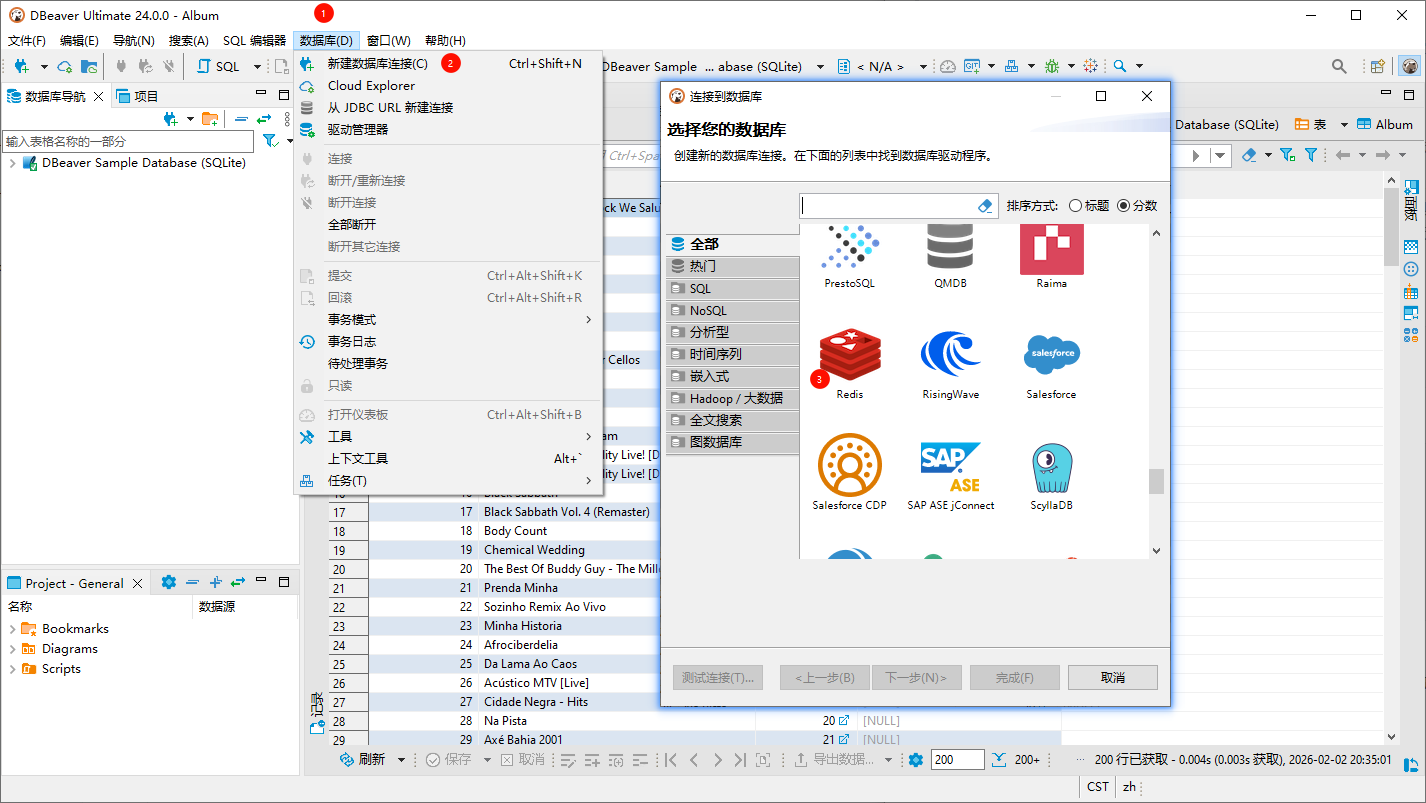The image size is (1426, 803).
Task: Select the 图数据库 category
Action: (733, 443)
